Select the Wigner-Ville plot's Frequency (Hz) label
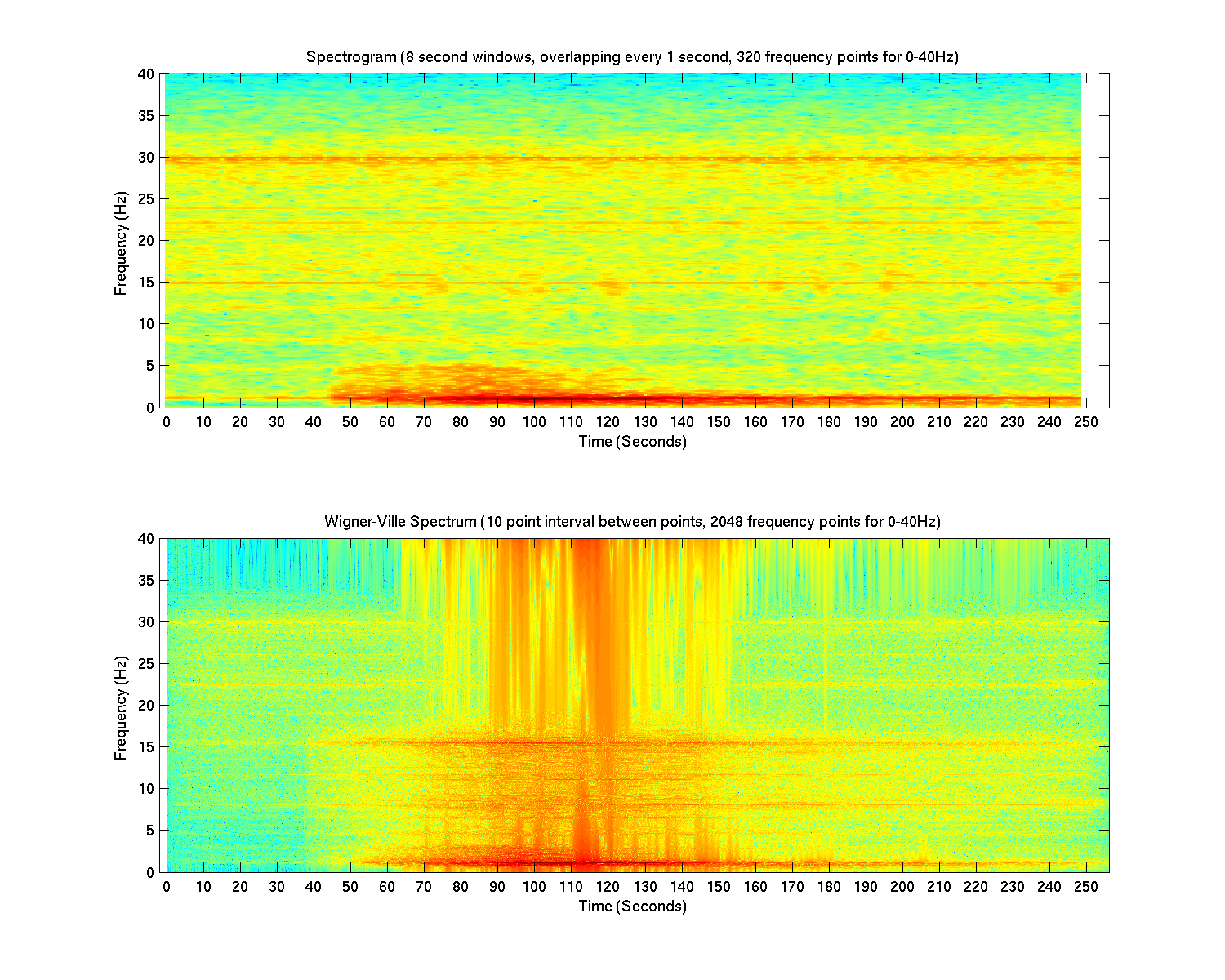Image resolution: width=1225 pixels, height=980 pixels. pyautogui.click(x=121, y=708)
